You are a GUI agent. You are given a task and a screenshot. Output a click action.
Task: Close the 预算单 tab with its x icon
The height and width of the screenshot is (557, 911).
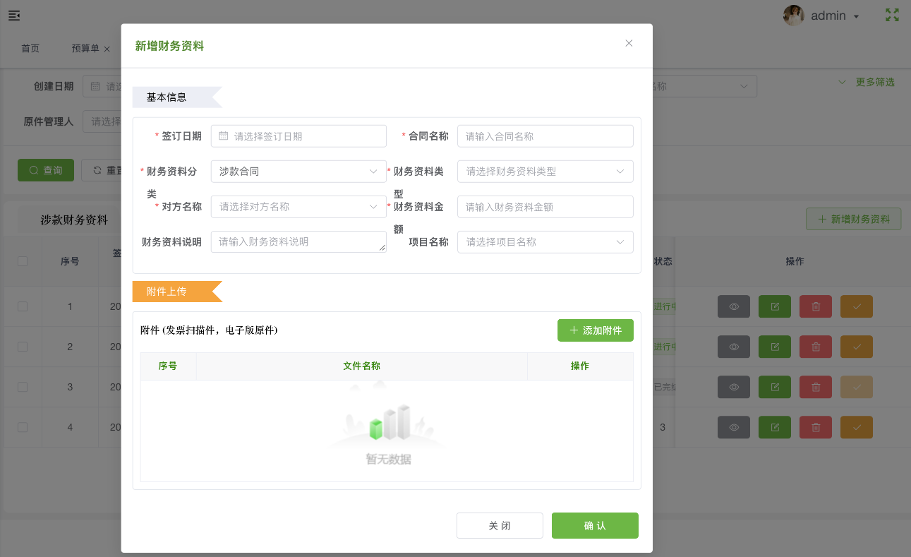[107, 49]
